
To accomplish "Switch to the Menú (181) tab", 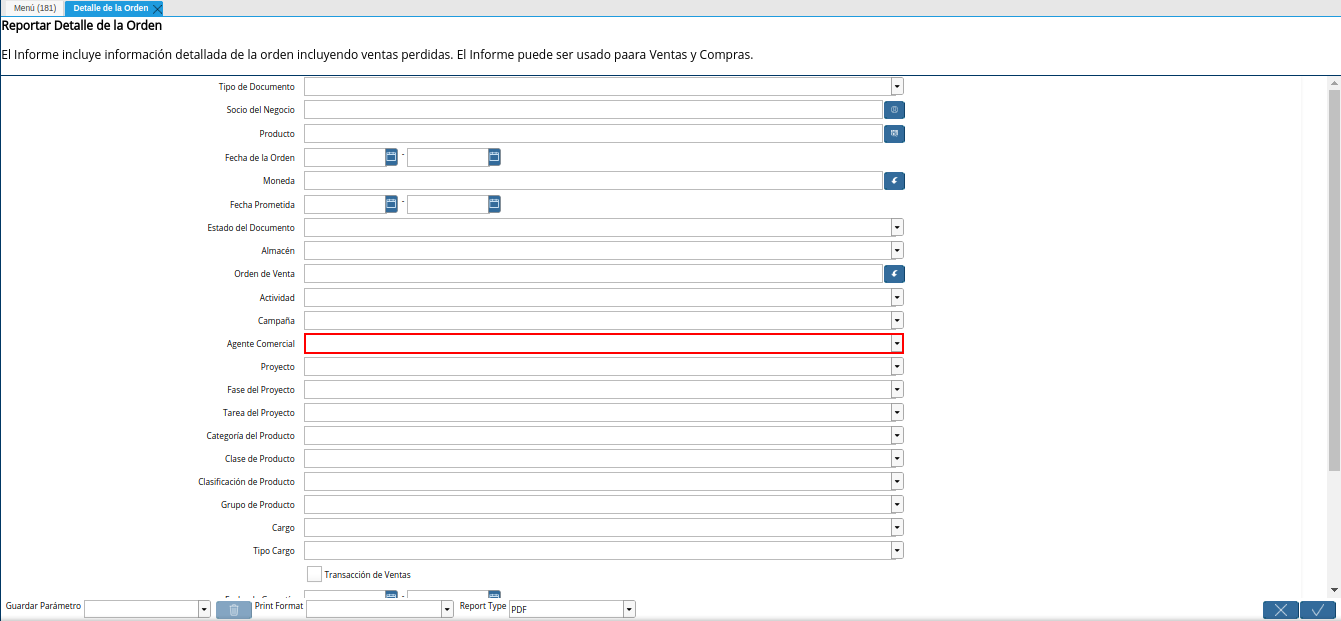I will [34, 8].
